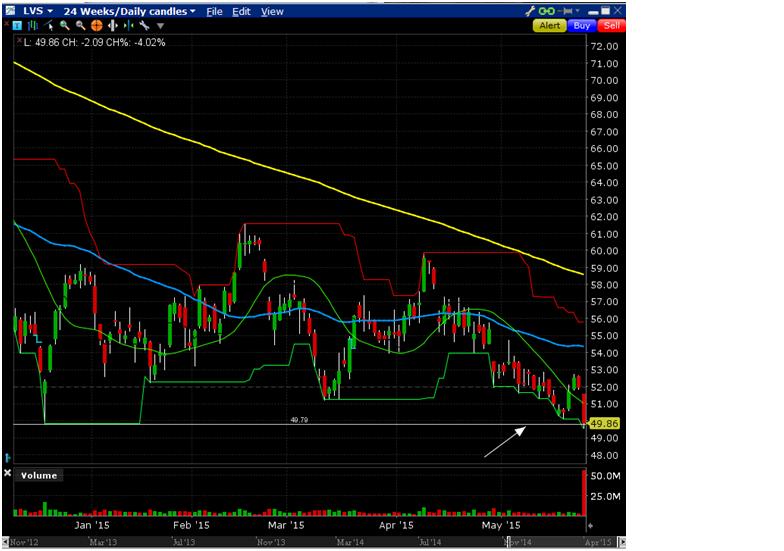Click the zoom out magnifier icon

81,25
